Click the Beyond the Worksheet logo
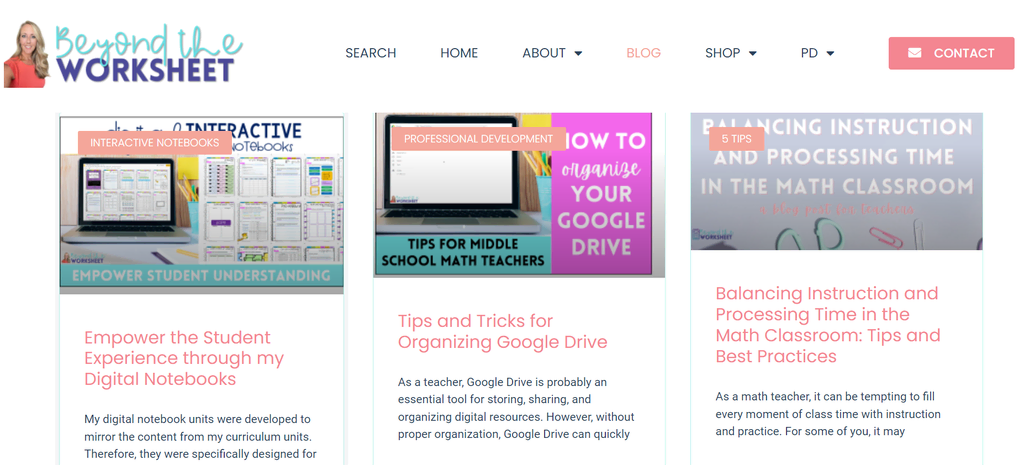The height and width of the screenshot is (465, 1024). coord(145,55)
